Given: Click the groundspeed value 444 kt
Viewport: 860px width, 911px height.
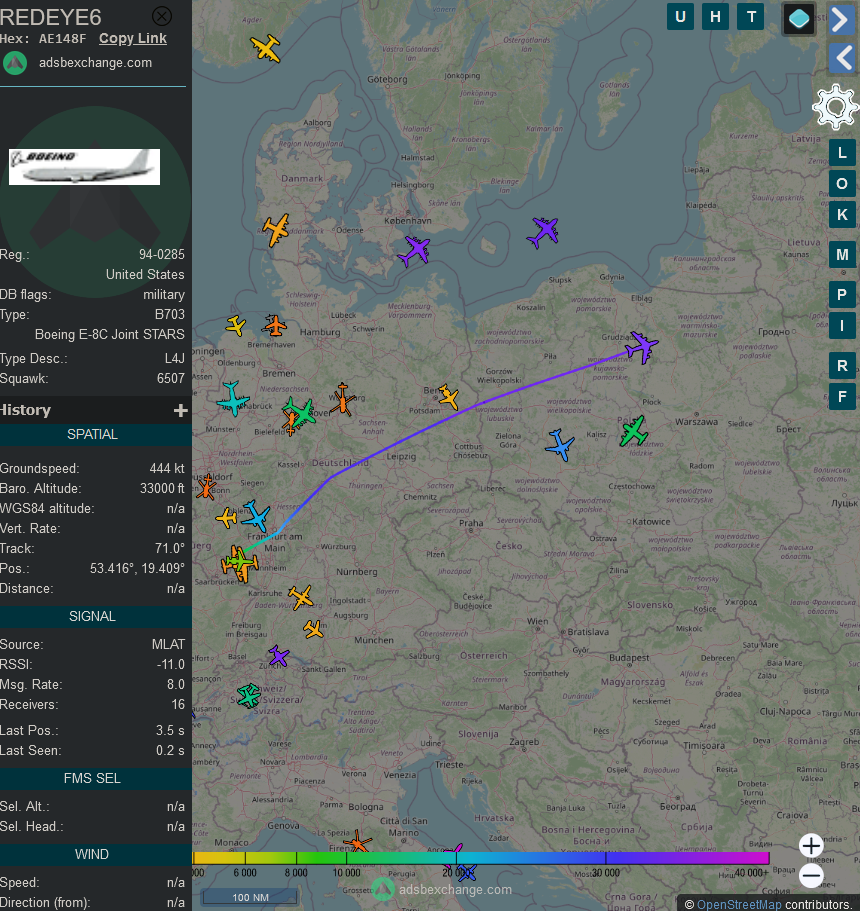Looking at the screenshot, I should (x=167, y=468).
